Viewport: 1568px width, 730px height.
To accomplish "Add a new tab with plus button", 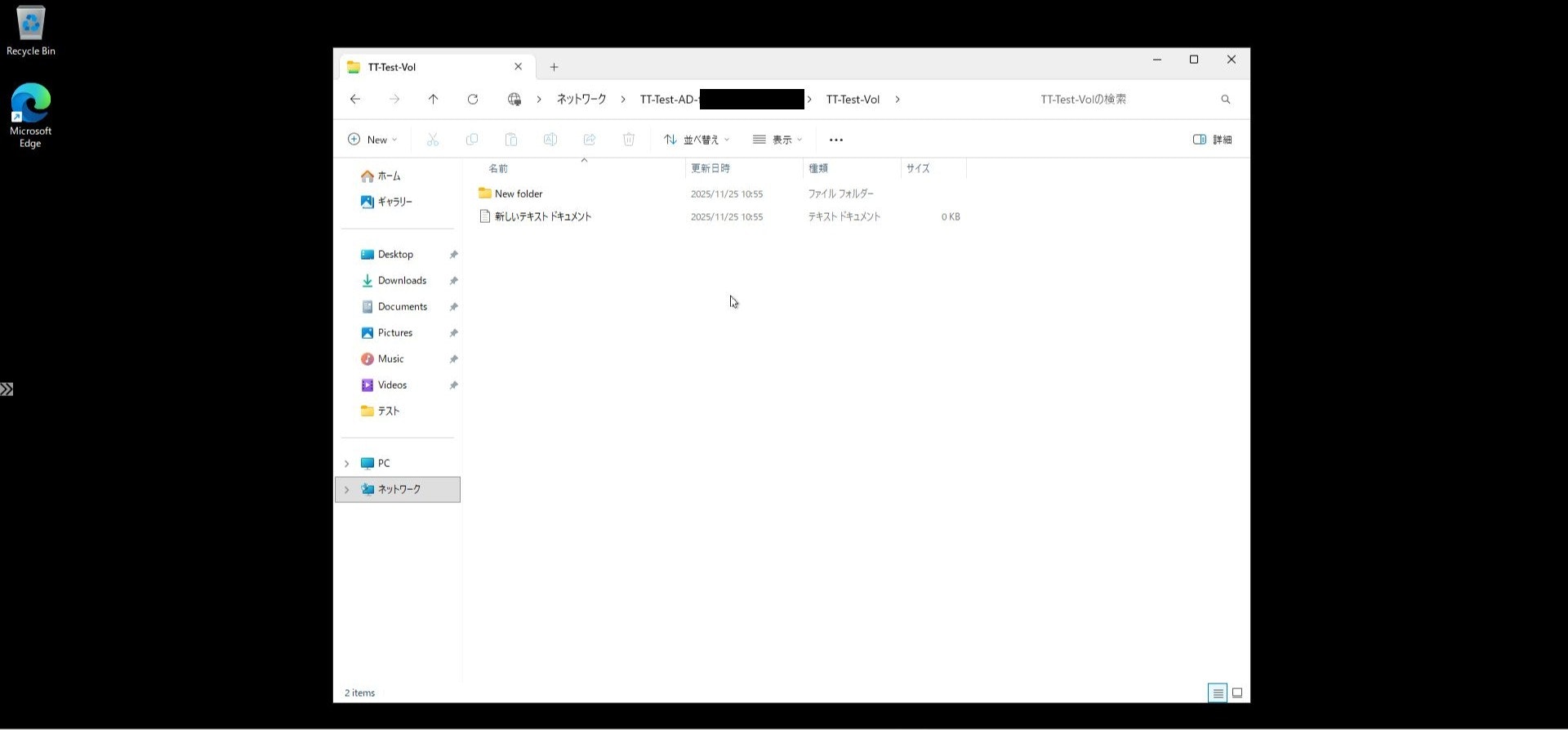I will tap(554, 67).
